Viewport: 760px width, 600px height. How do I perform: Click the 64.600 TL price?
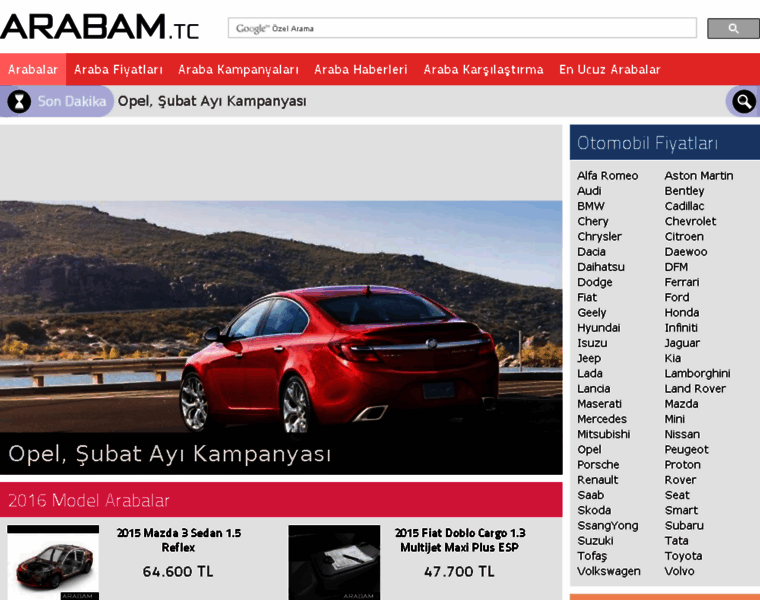pos(178,572)
